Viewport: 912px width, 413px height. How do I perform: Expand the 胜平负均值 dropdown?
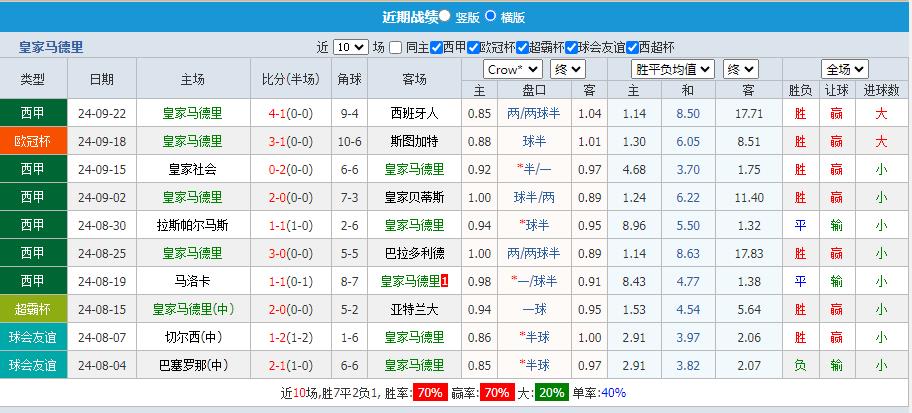coord(672,69)
